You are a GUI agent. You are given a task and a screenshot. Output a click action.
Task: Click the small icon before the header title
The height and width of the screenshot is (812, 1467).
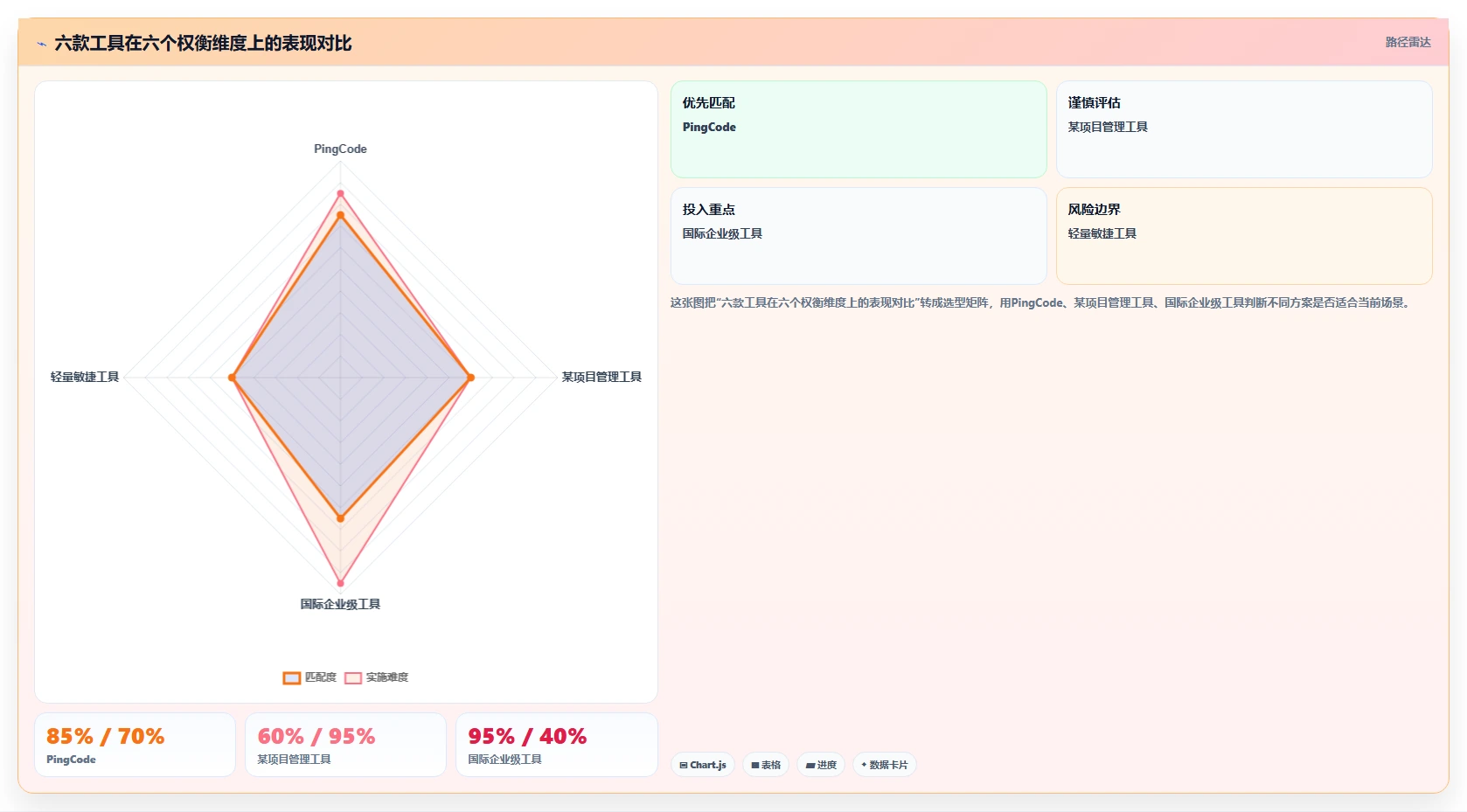pyautogui.click(x=41, y=44)
